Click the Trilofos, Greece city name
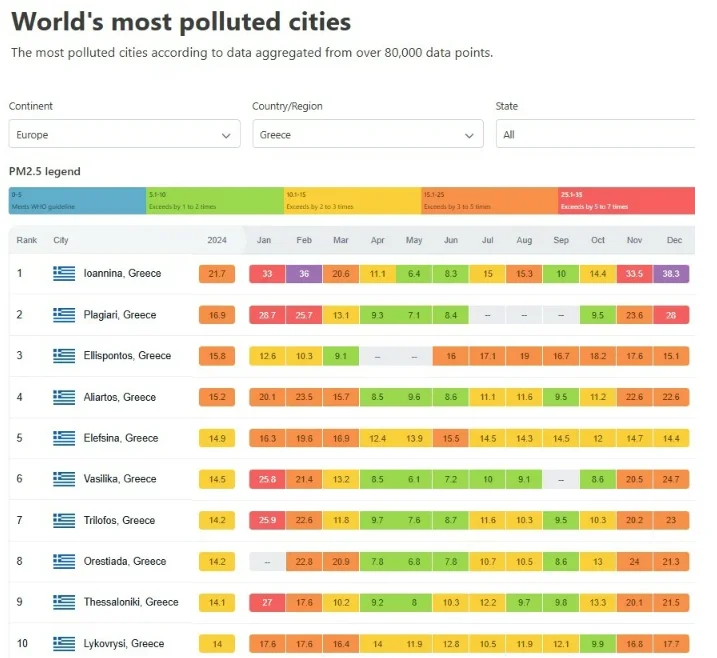This screenshot has width=717, height=658. coord(119,520)
